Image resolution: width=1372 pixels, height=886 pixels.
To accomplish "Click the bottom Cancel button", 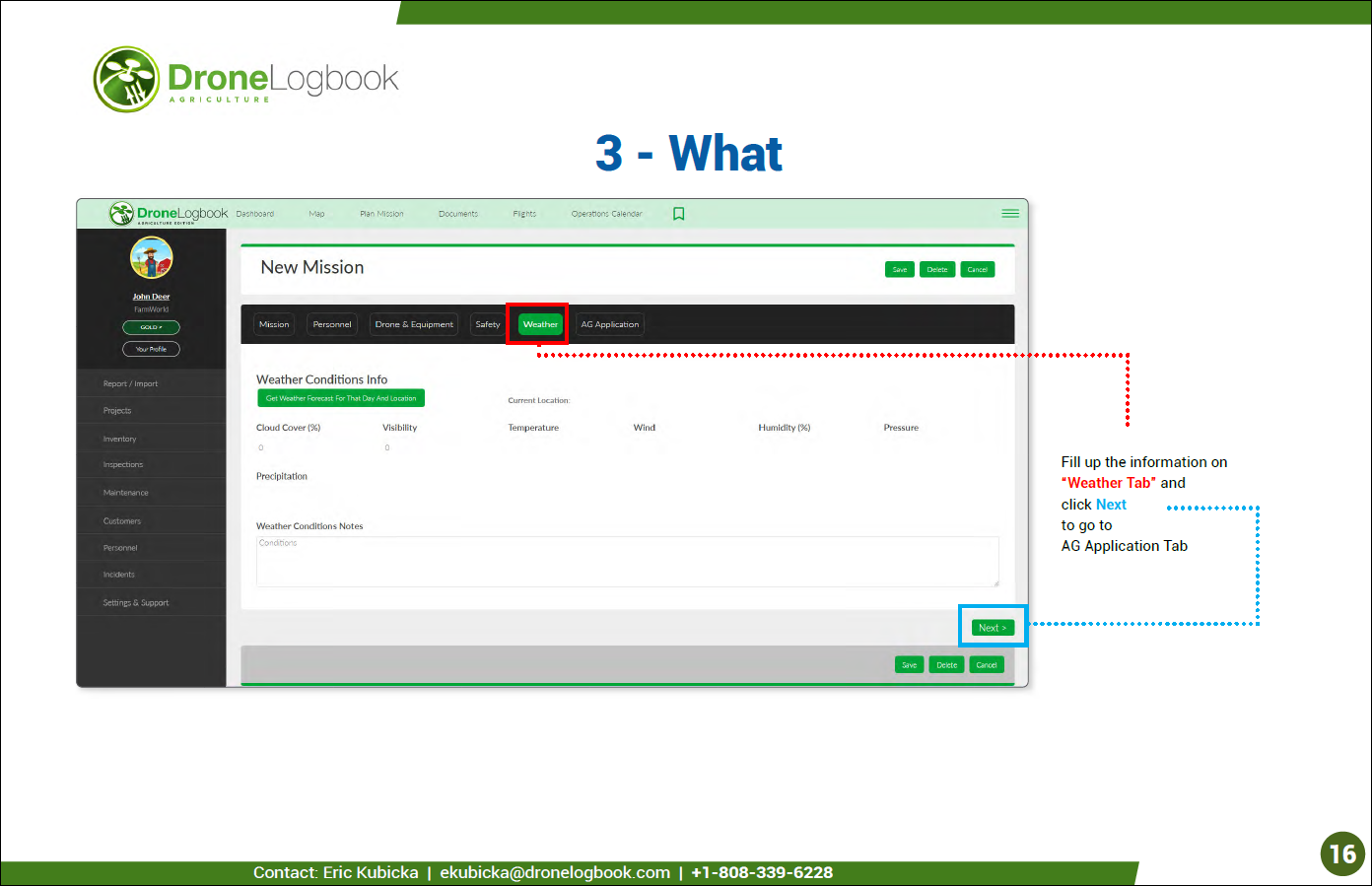I will coord(987,665).
